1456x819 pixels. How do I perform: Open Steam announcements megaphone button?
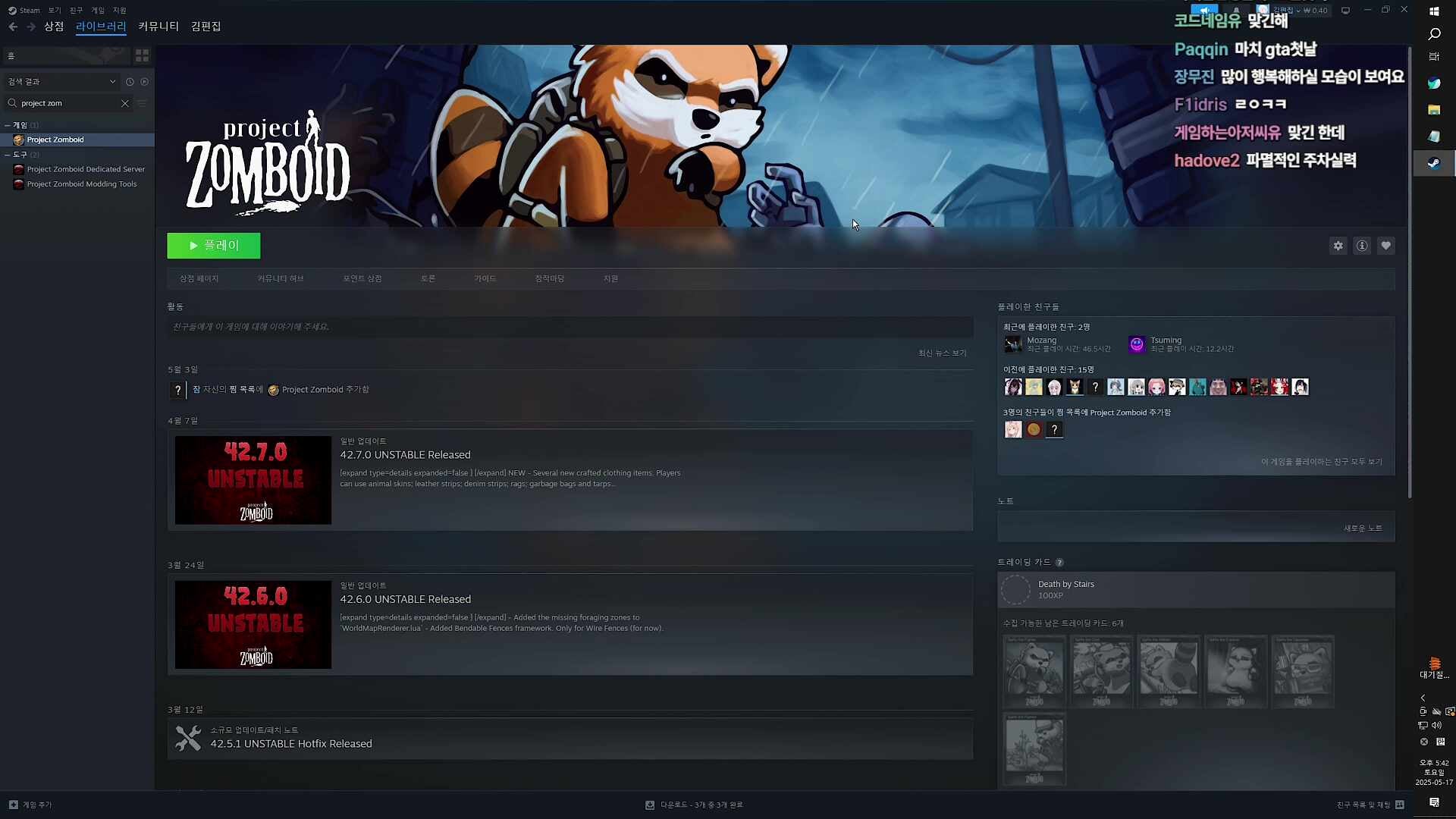1204,11
